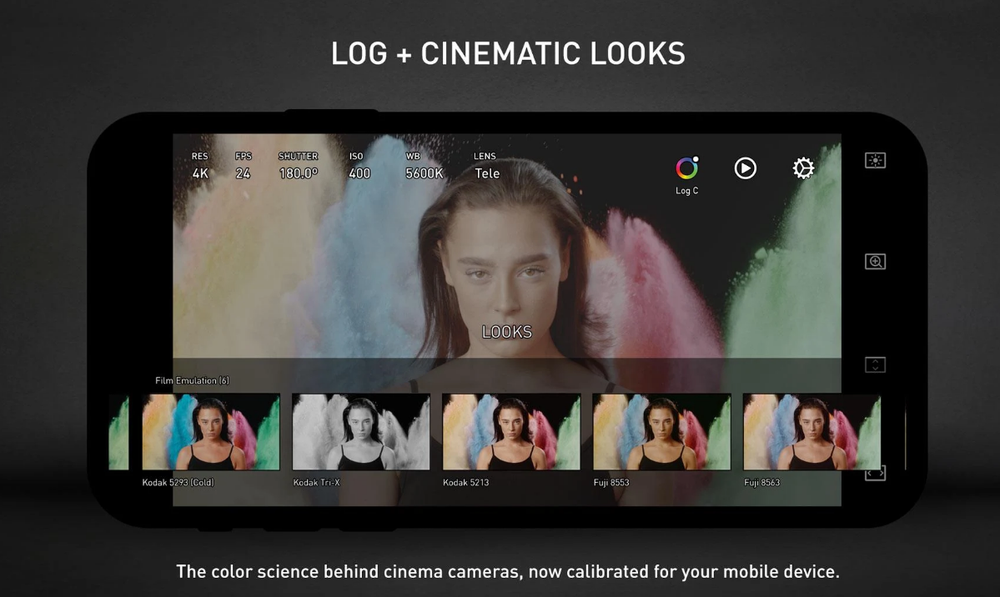This screenshot has width=1000, height=597.
Task: Tap the RES setting labeled 4K
Action: pyautogui.click(x=200, y=166)
